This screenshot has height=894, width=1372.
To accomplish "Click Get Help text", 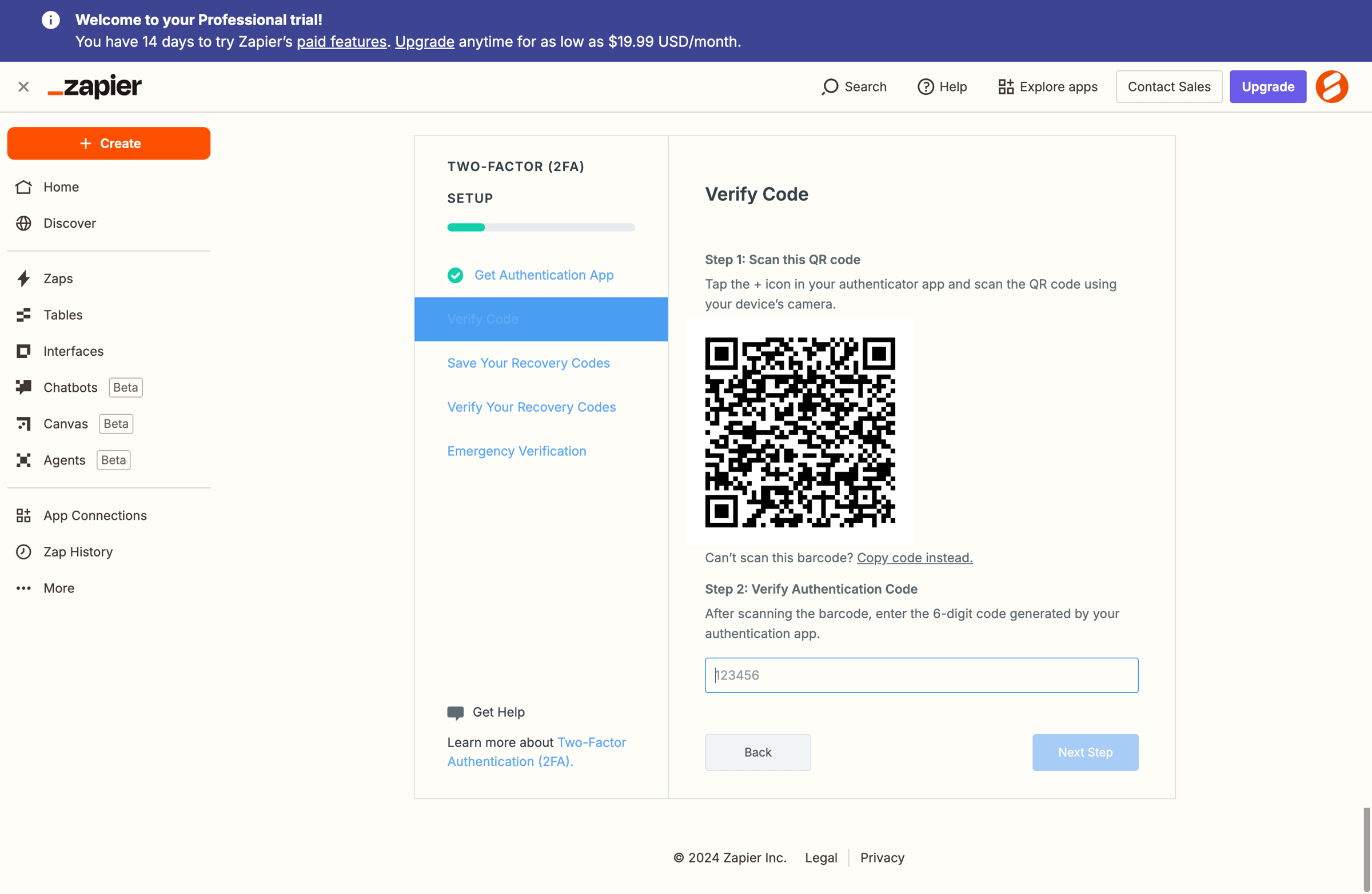I will [x=498, y=712].
